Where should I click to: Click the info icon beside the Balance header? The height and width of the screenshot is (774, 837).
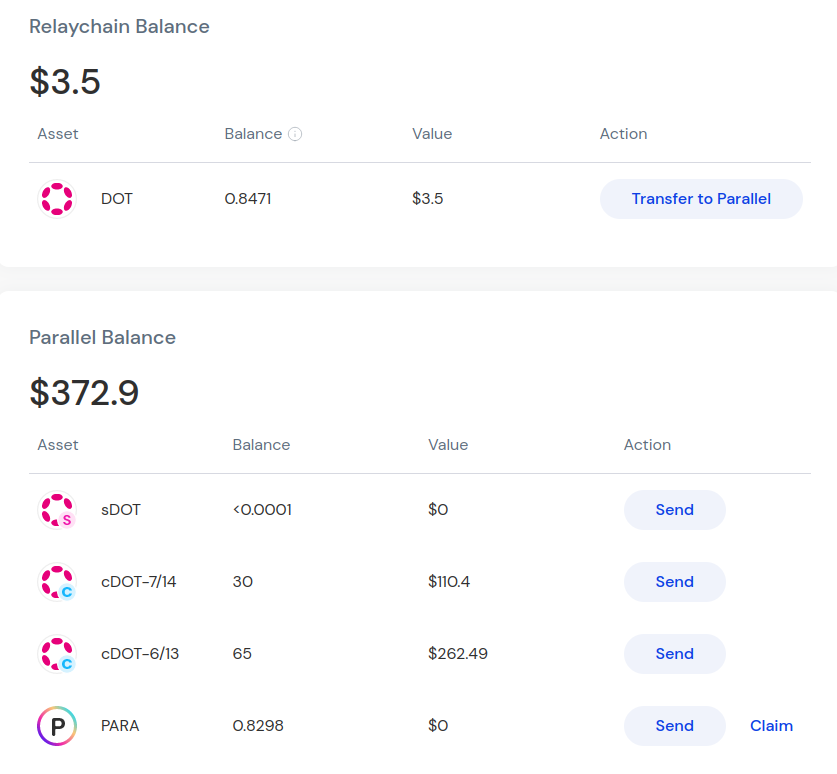pos(295,134)
